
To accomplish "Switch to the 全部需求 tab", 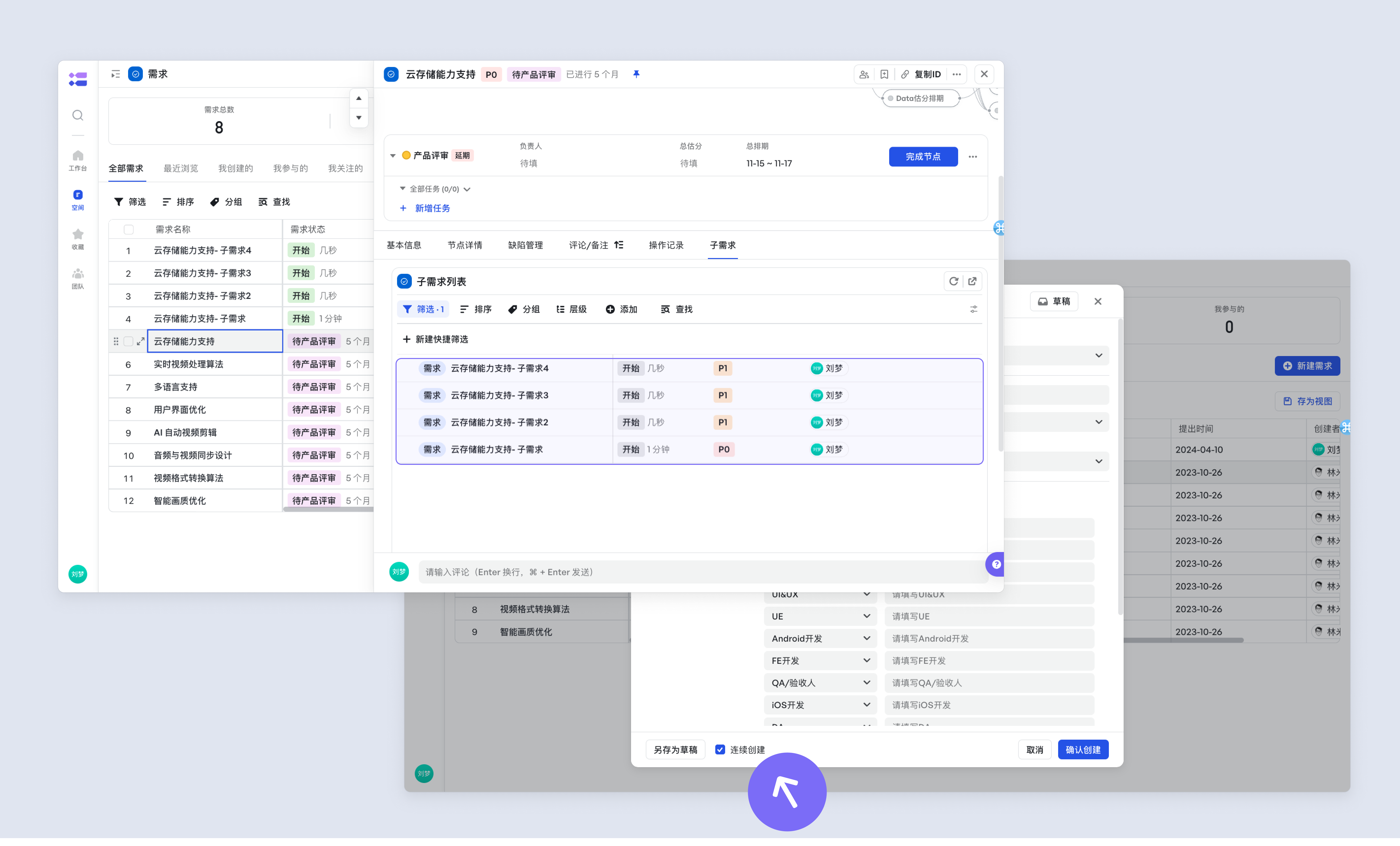I will pyautogui.click(x=126, y=169).
